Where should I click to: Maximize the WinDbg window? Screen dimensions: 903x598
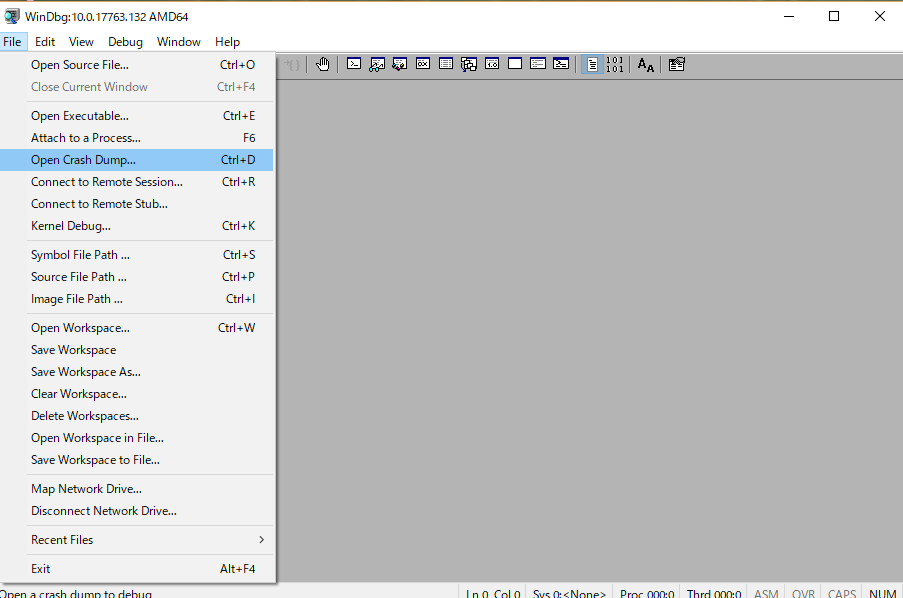834,16
